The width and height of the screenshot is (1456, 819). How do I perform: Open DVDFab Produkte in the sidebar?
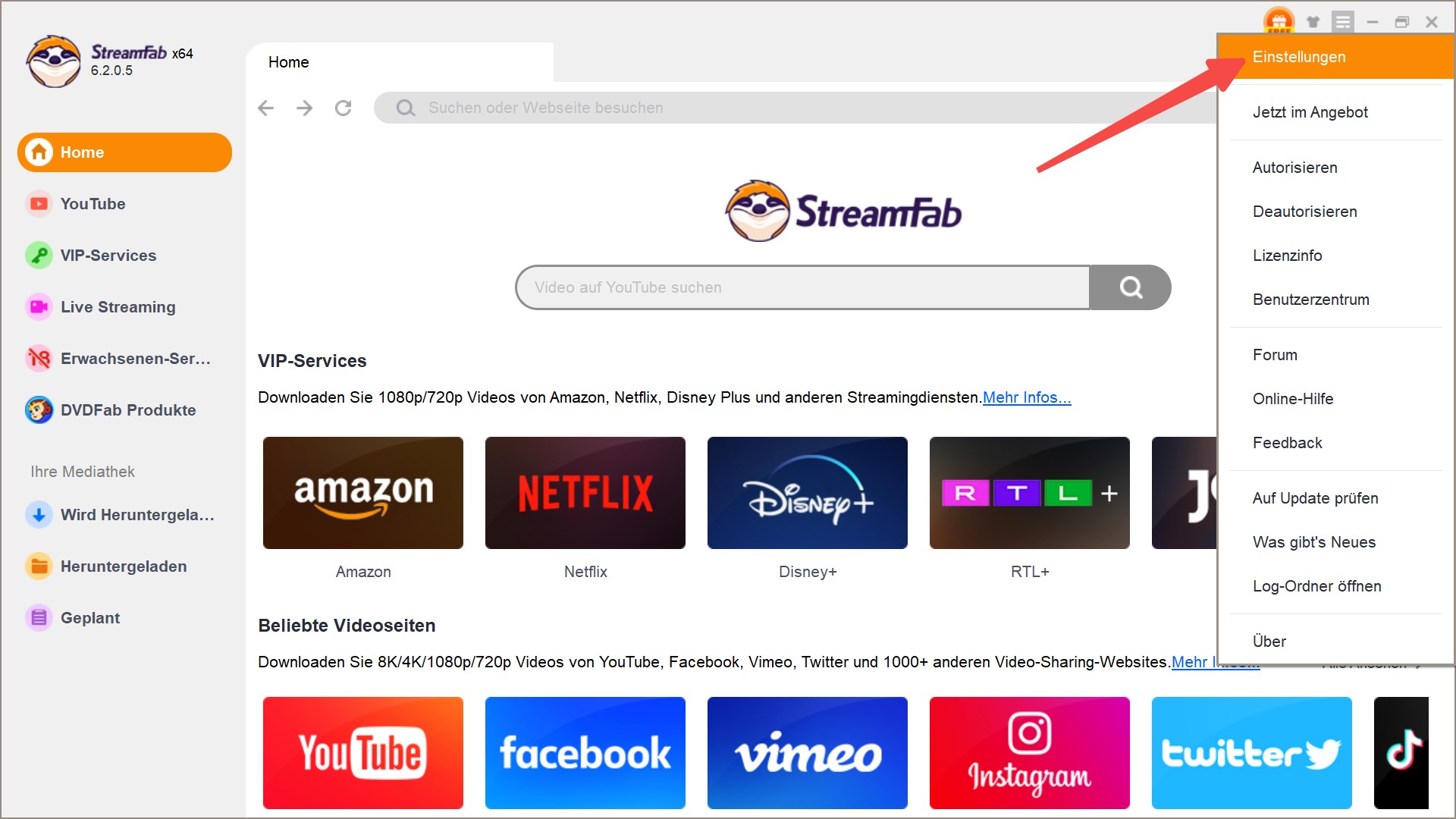click(x=111, y=410)
